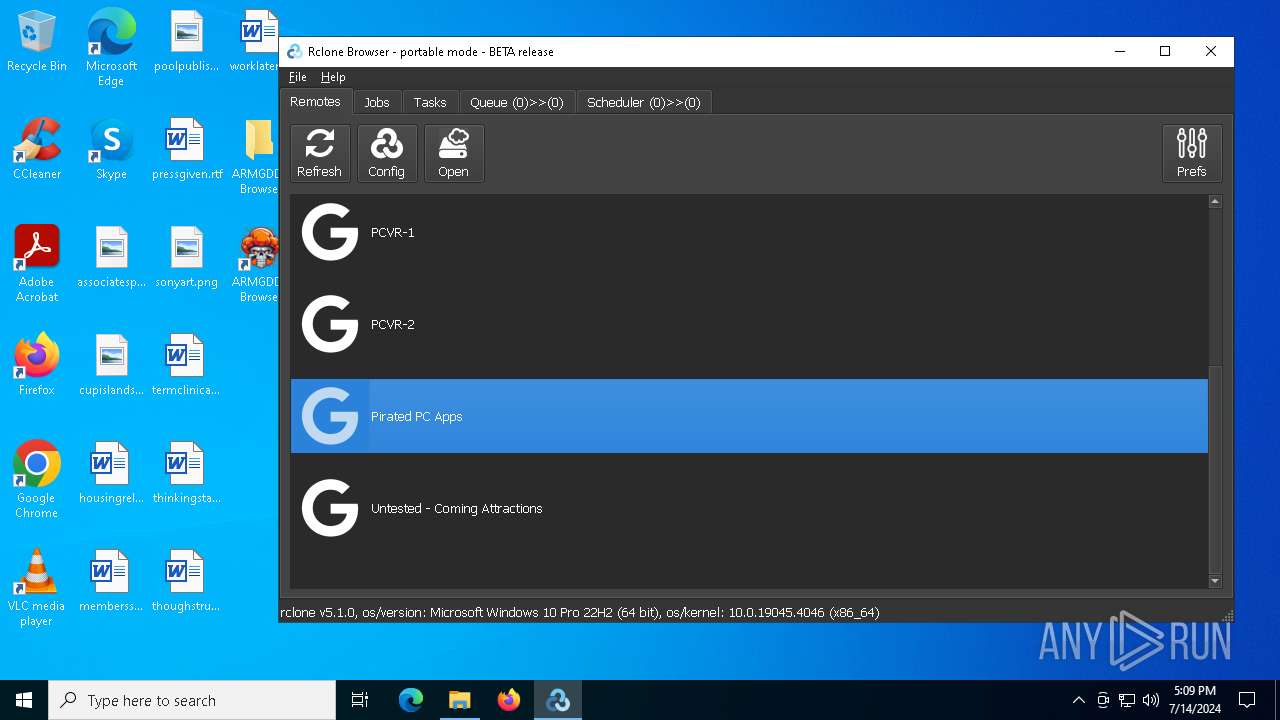Click the remotes list scroll down arrow
Viewport: 1280px width, 720px height.
tap(1215, 581)
